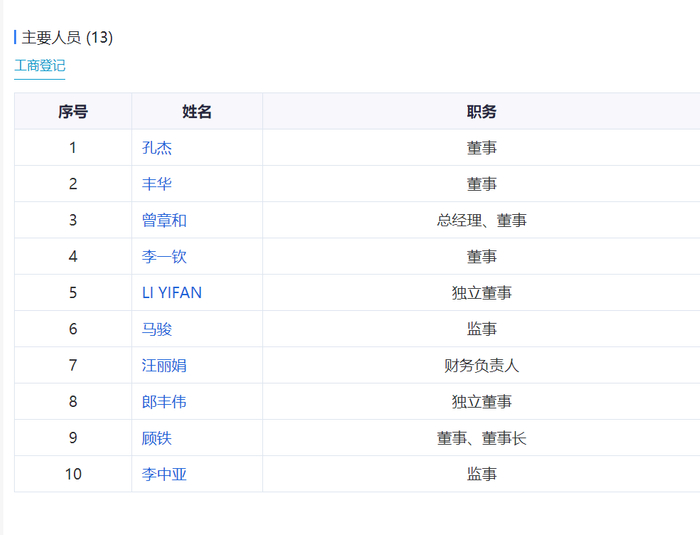Select the 李一钦 name link
The image size is (700, 535).
coord(164,257)
